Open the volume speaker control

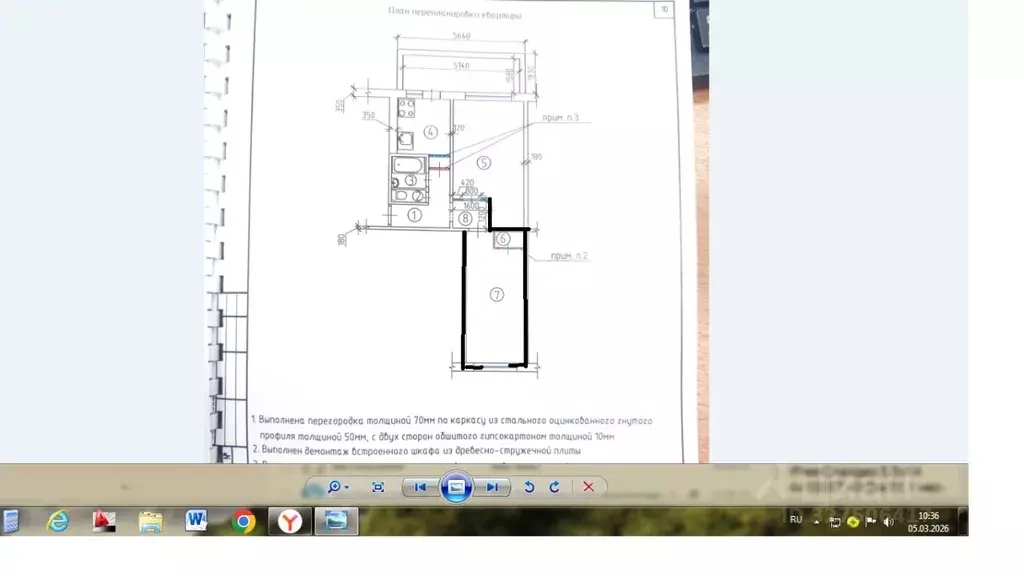pyautogui.click(x=888, y=521)
